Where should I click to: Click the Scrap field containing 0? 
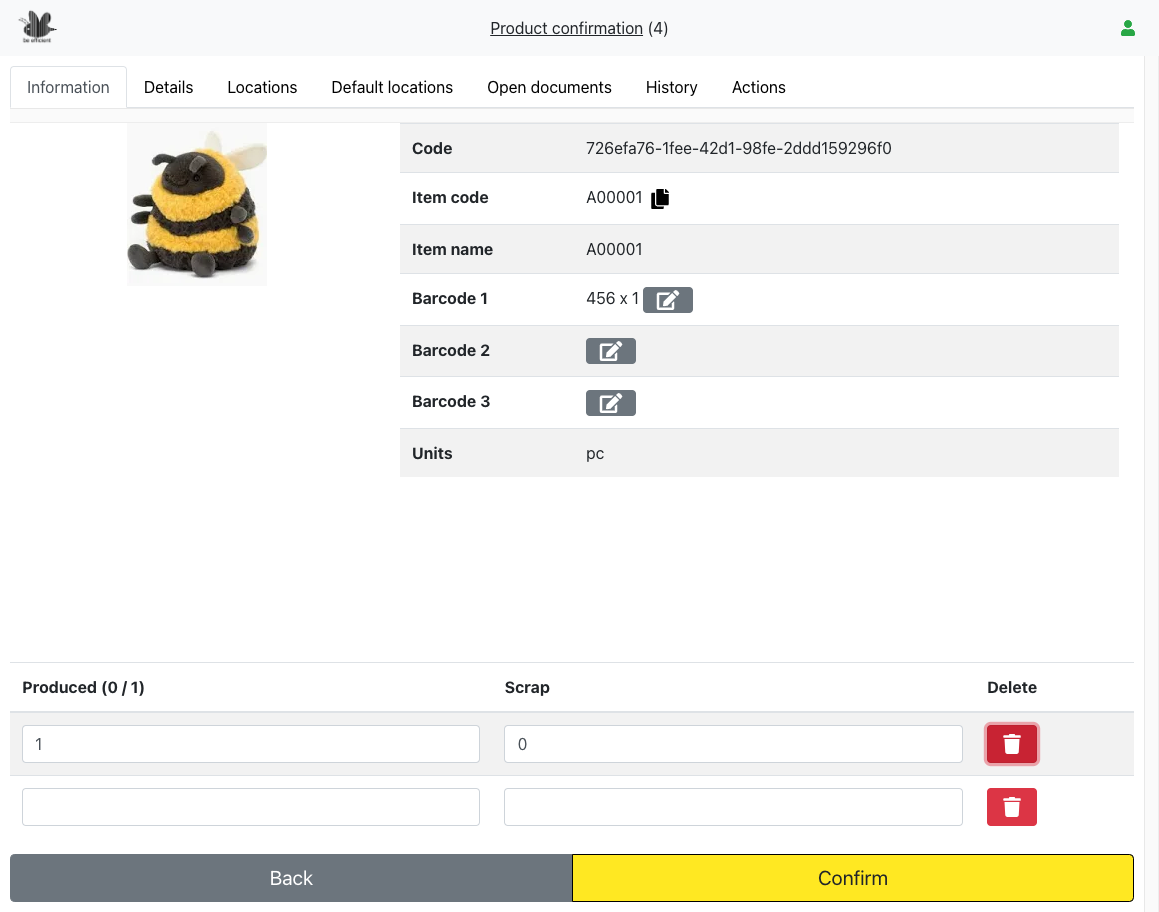[732, 744]
